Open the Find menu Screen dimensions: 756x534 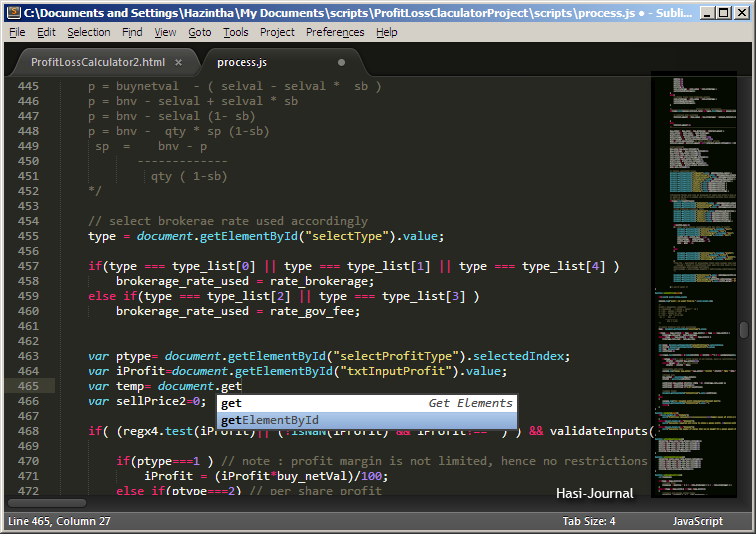coord(132,32)
